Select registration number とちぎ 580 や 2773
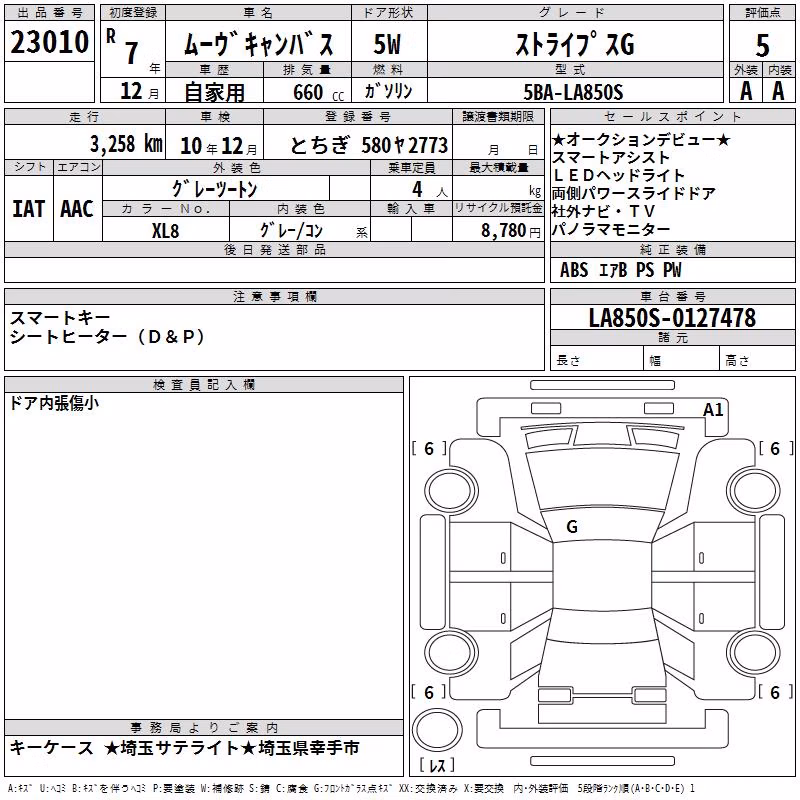This screenshot has height=800, width=800. 369,145
